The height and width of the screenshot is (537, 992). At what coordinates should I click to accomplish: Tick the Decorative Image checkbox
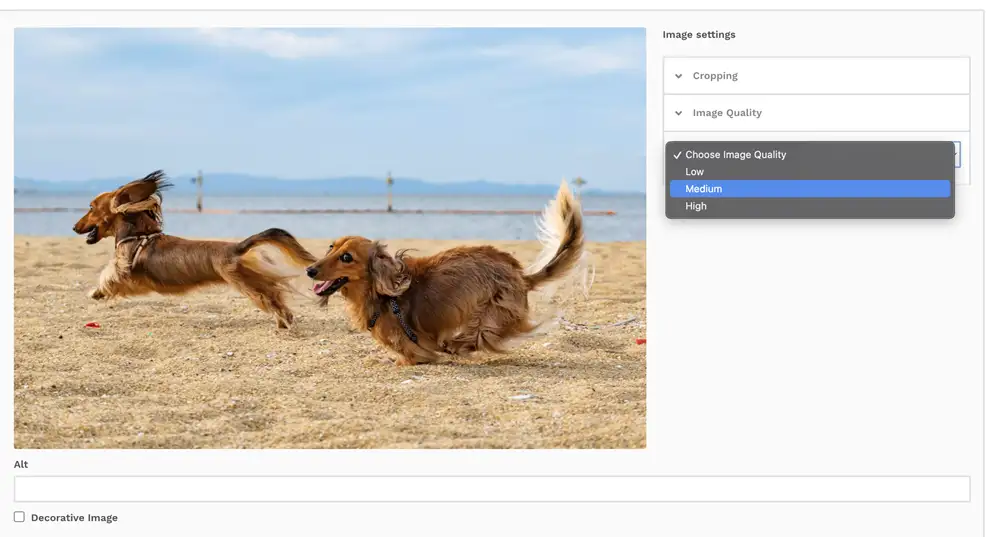coord(19,517)
